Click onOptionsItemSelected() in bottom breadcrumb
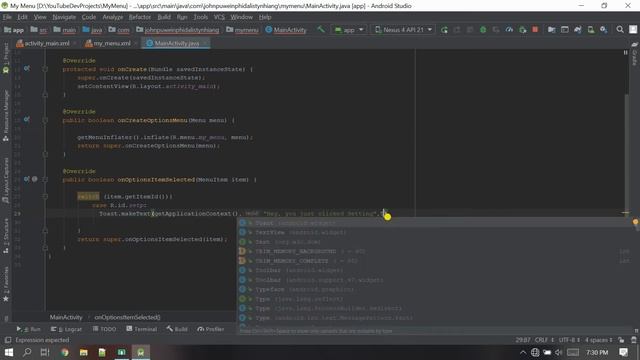640x360 pixels. point(127,317)
